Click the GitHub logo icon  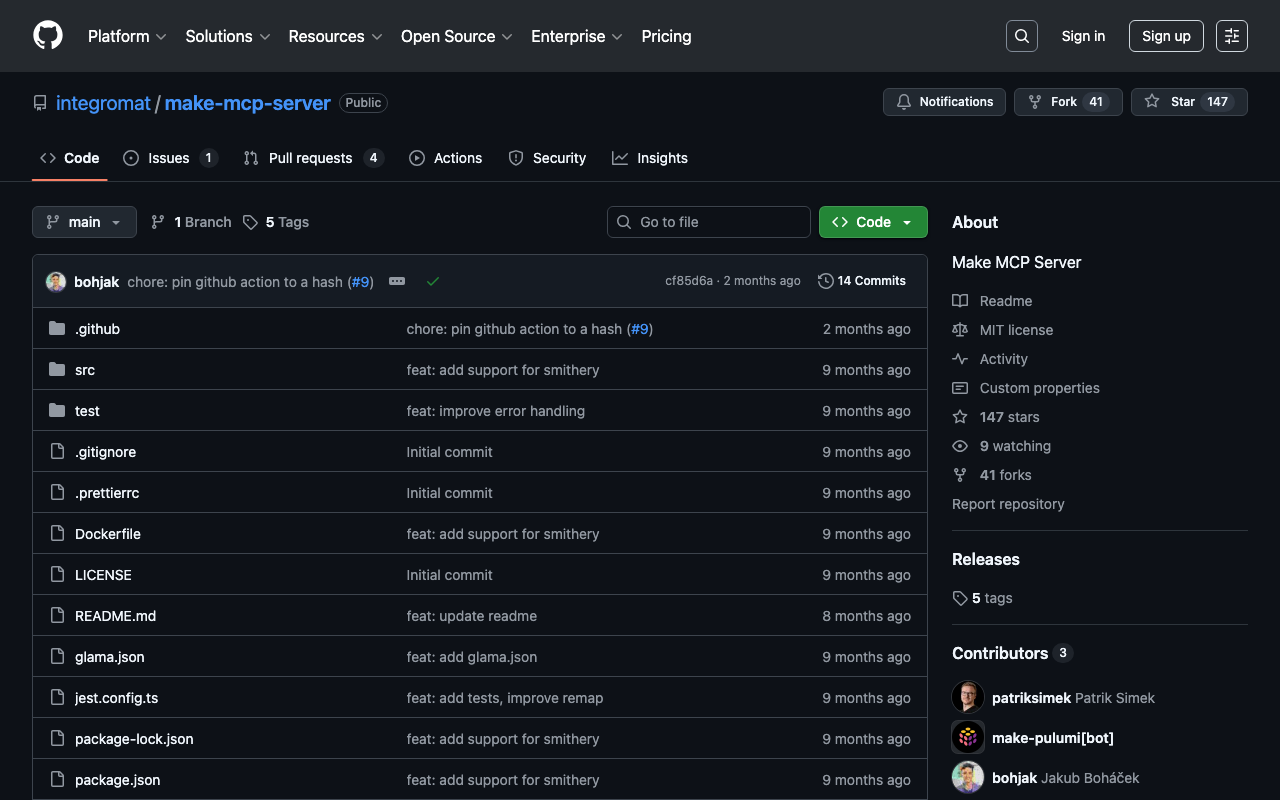(x=48, y=36)
